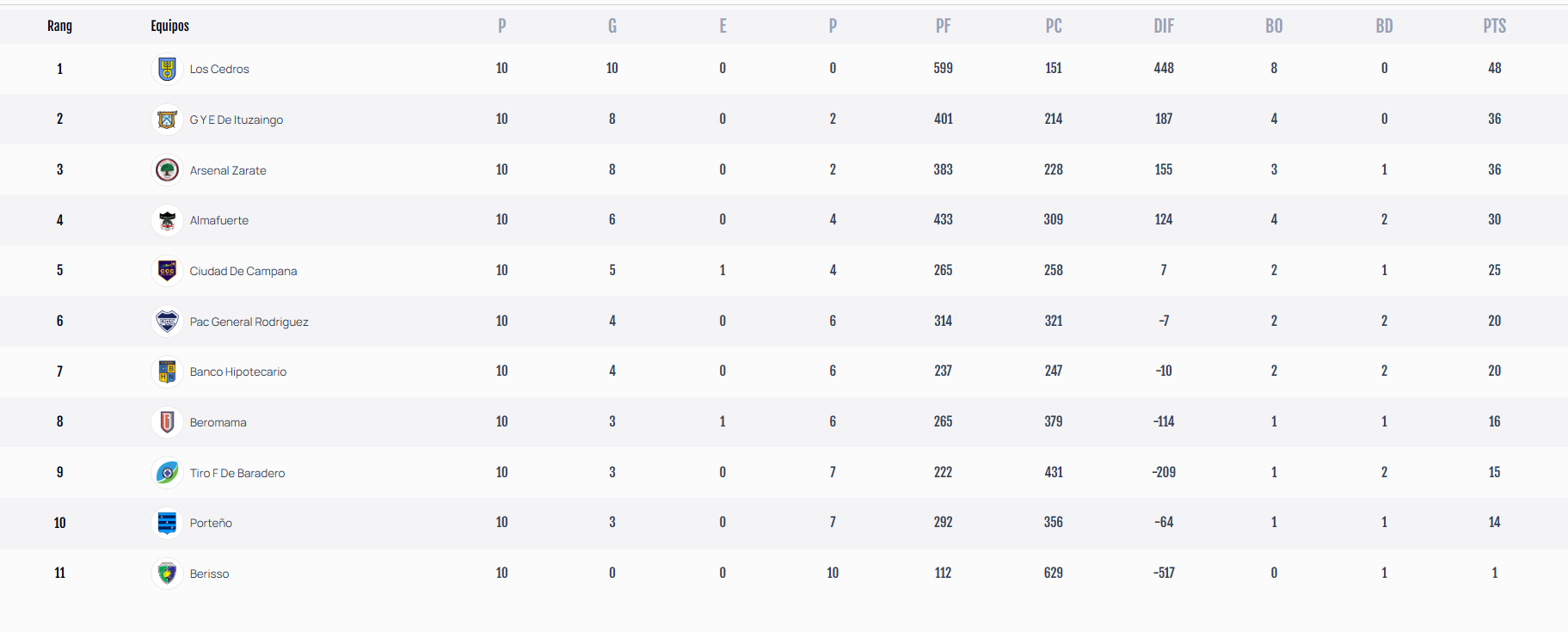Image resolution: width=1568 pixels, height=632 pixels.
Task: Open the Berisso team name link
Action: tap(209, 574)
